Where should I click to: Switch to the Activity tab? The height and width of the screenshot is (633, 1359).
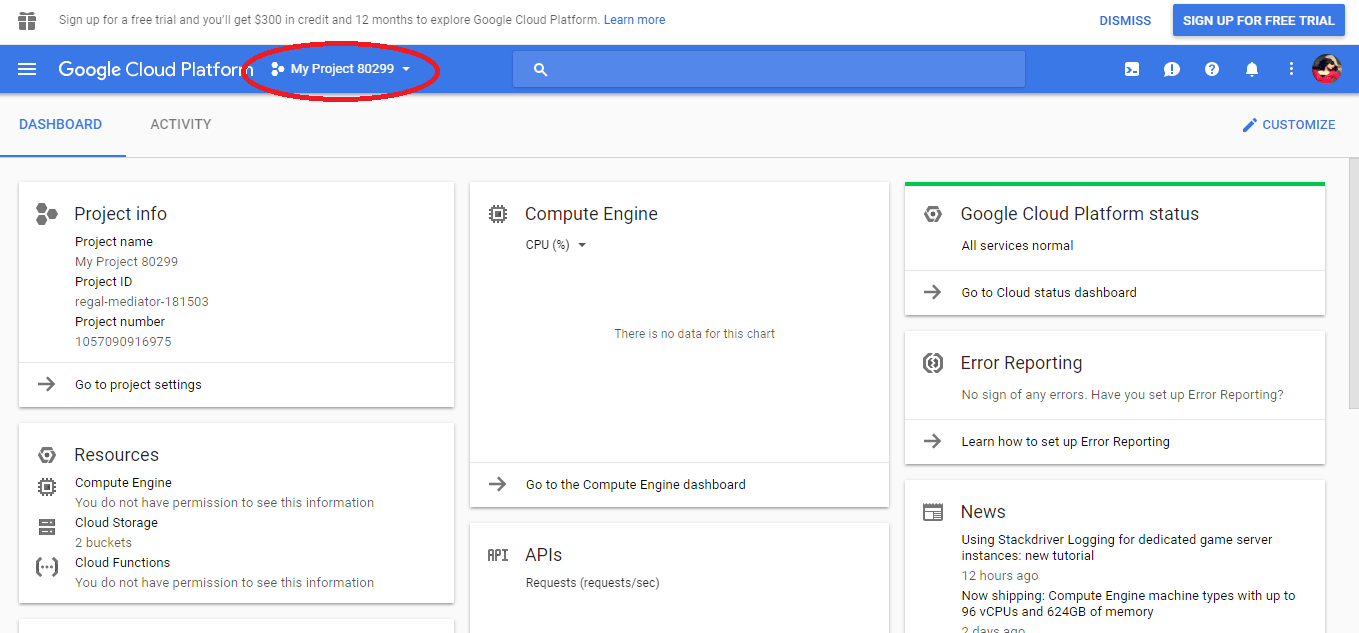pyautogui.click(x=181, y=125)
